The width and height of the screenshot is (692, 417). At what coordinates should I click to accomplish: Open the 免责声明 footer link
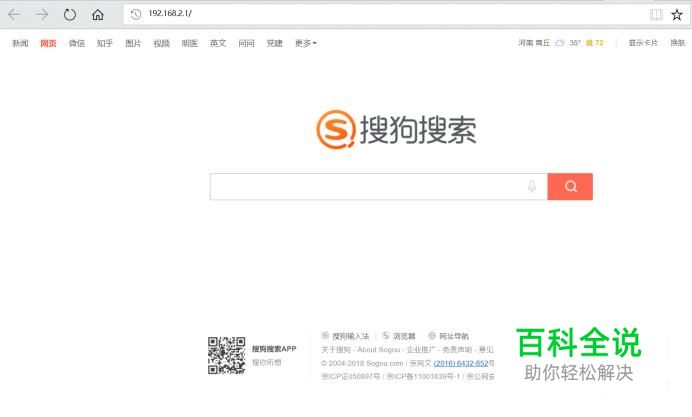pyautogui.click(x=457, y=349)
